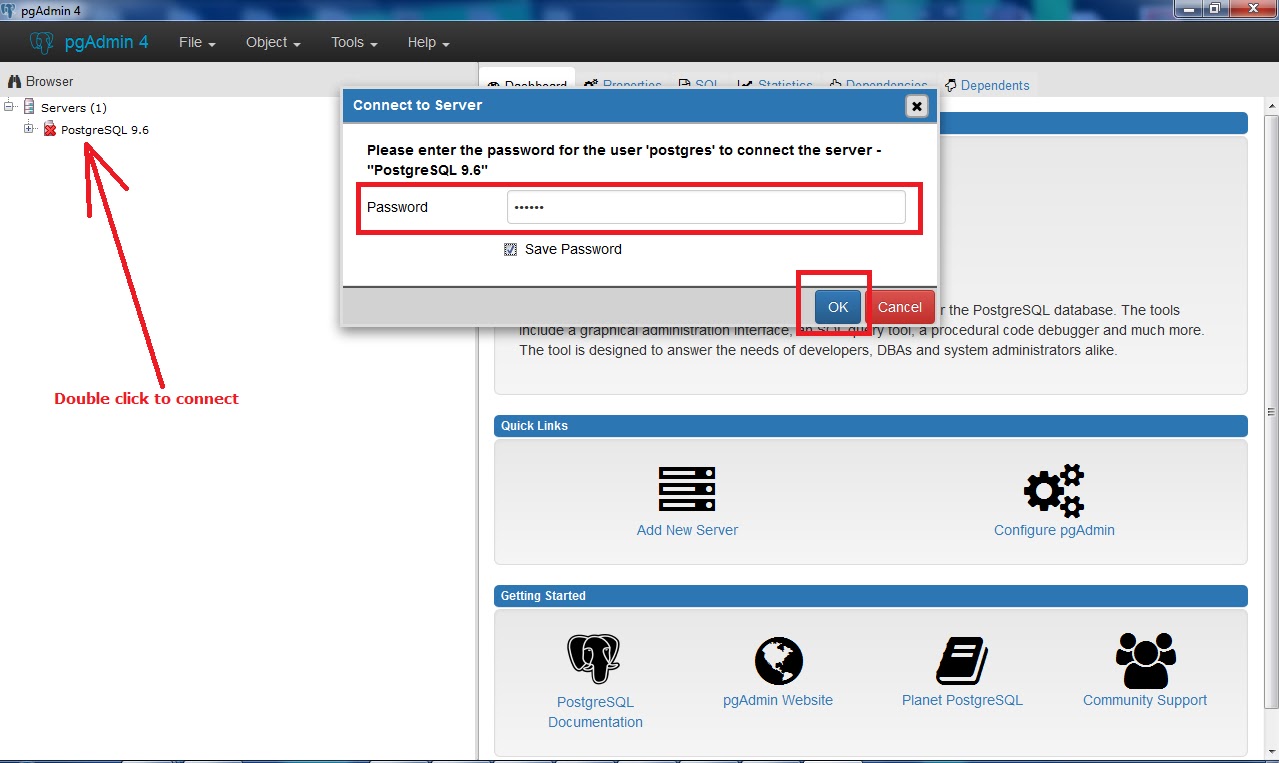Click the PostgreSQL Documentation elephant icon

[594, 660]
